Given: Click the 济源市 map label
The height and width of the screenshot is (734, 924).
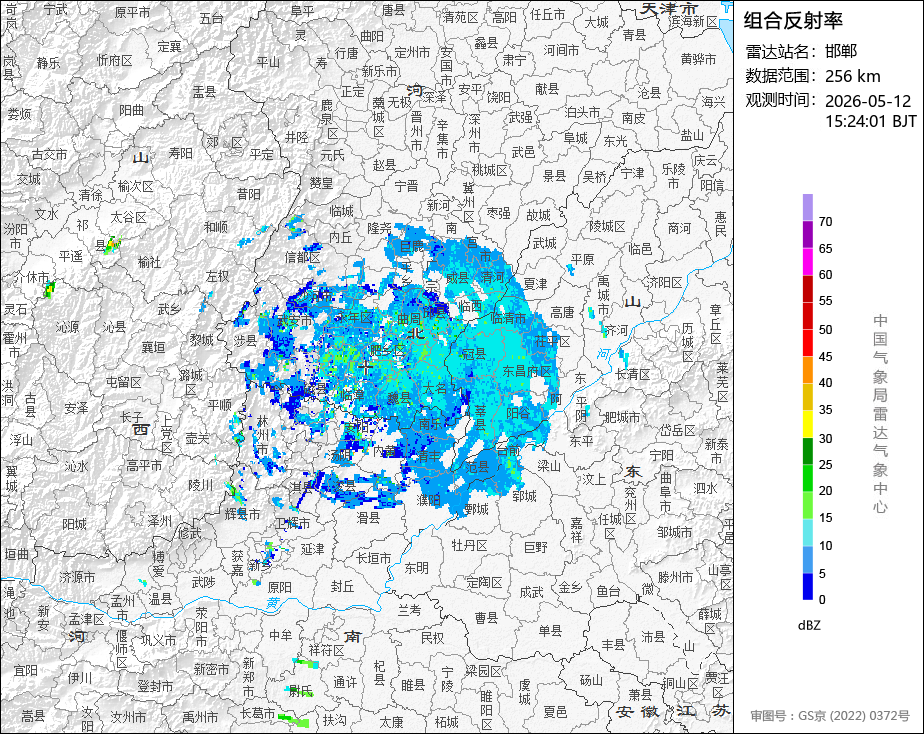Looking at the screenshot, I should (77, 577).
